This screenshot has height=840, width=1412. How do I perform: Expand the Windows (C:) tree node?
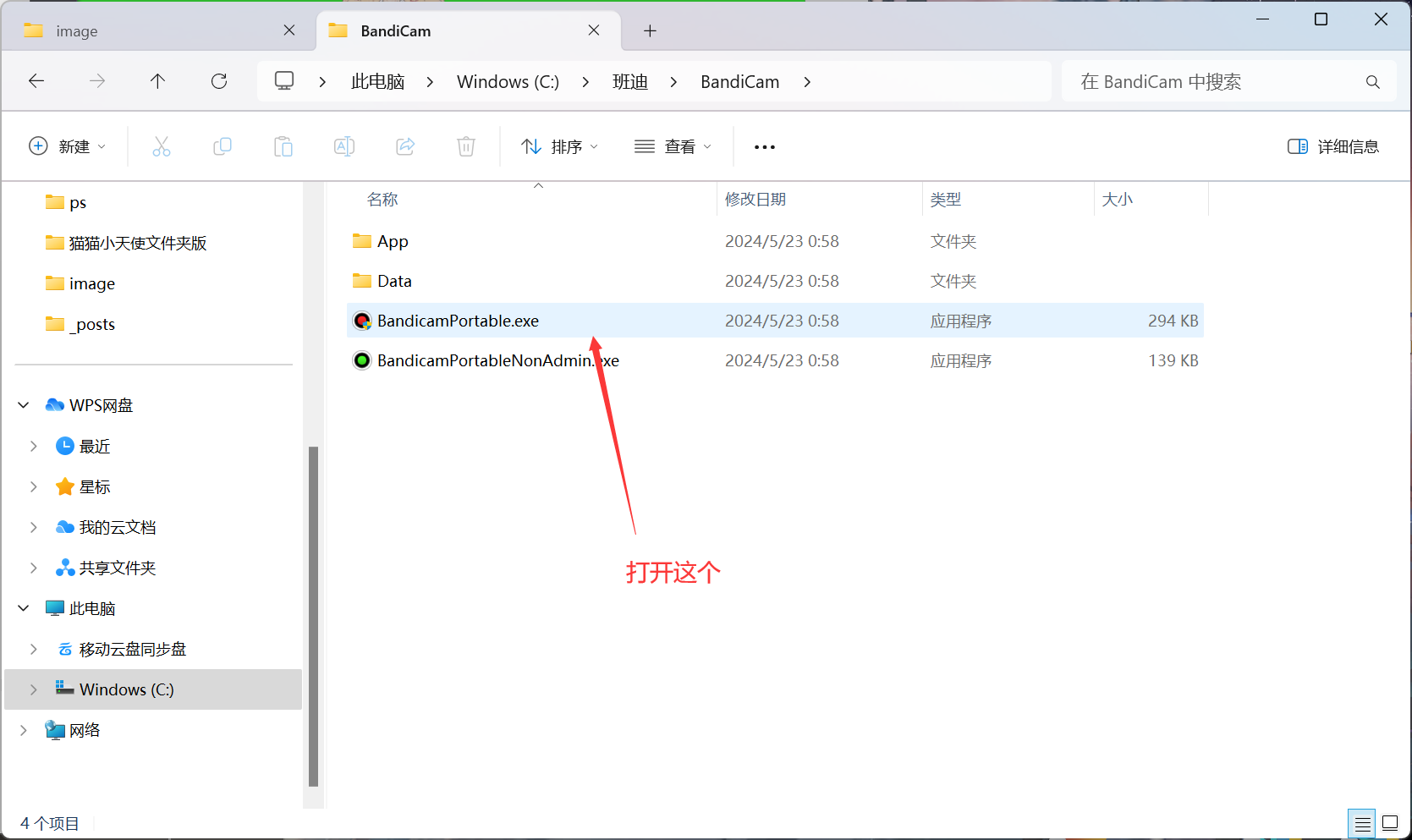[x=33, y=689]
